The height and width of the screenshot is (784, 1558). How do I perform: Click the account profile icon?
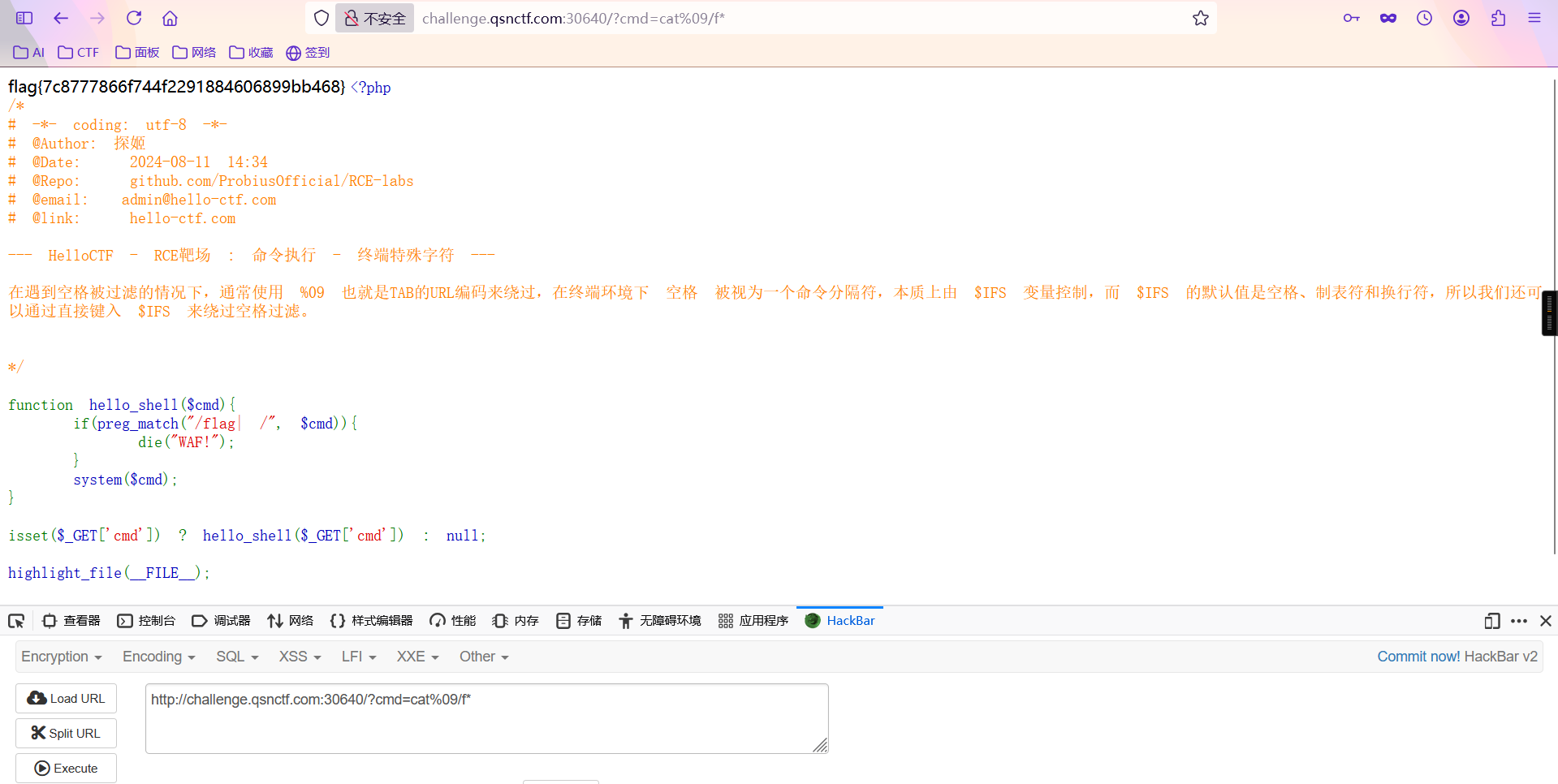tap(1461, 18)
